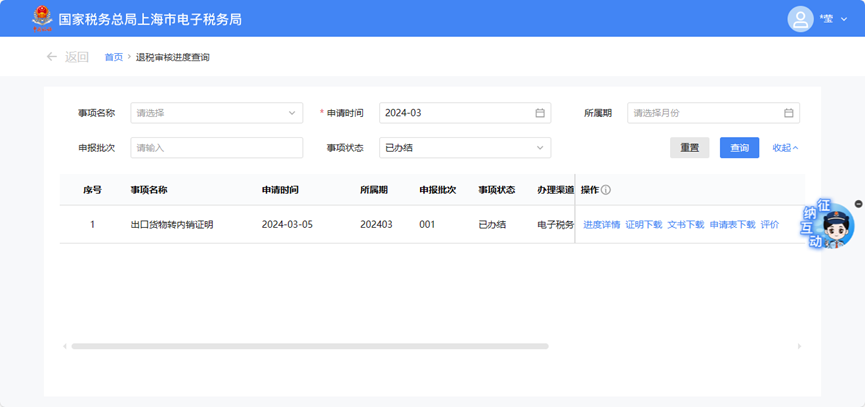Open 进度详情 for the first row
865x407 pixels.
602,225
